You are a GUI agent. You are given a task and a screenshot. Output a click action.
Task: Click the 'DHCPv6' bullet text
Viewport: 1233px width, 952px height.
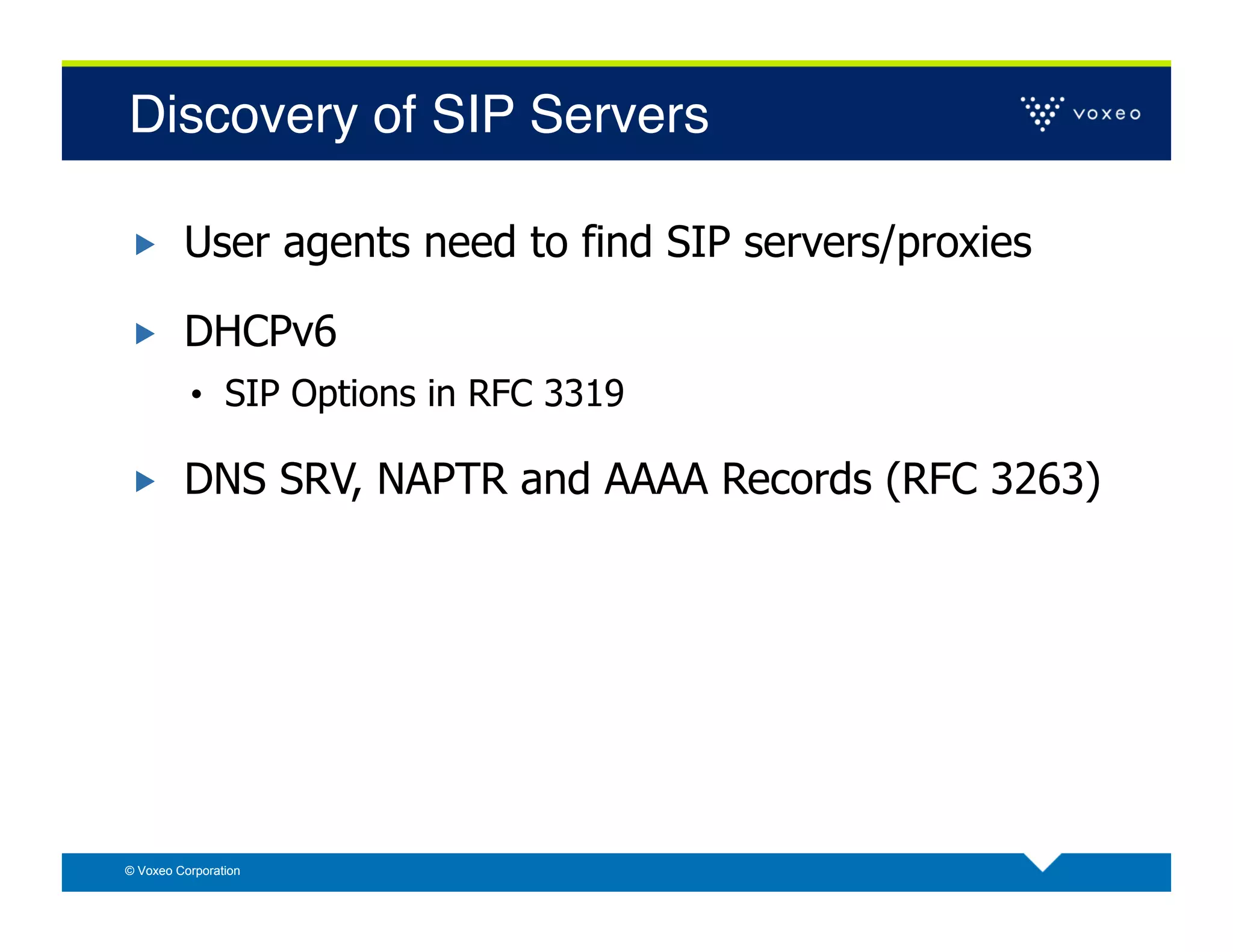click(x=260, y=331)
